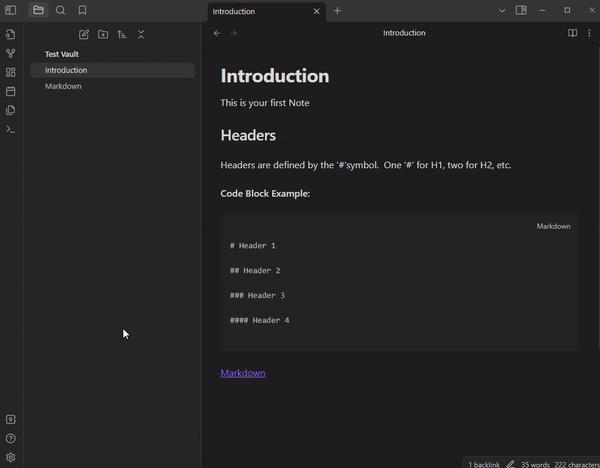Follow the Markdown internal link

(243, 373)
